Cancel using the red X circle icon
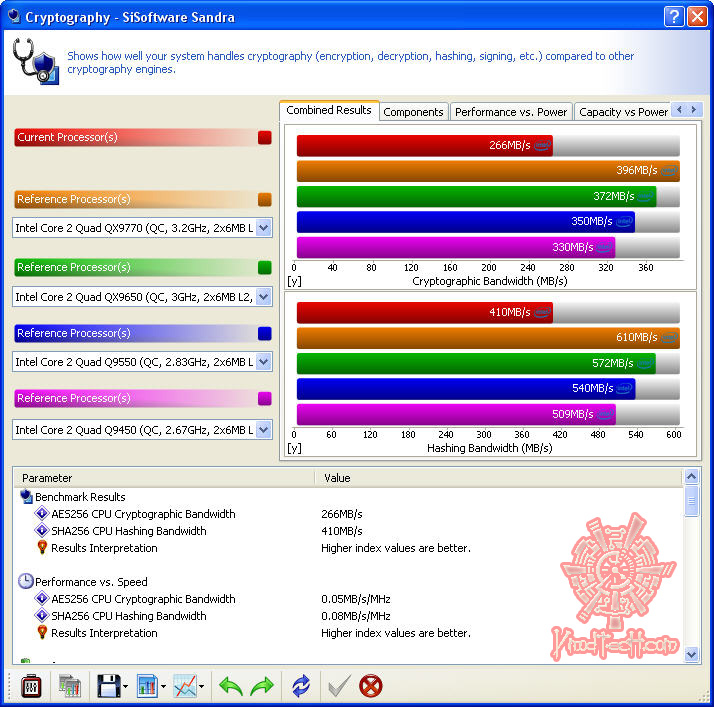714x707 pixels. (371, 686)
